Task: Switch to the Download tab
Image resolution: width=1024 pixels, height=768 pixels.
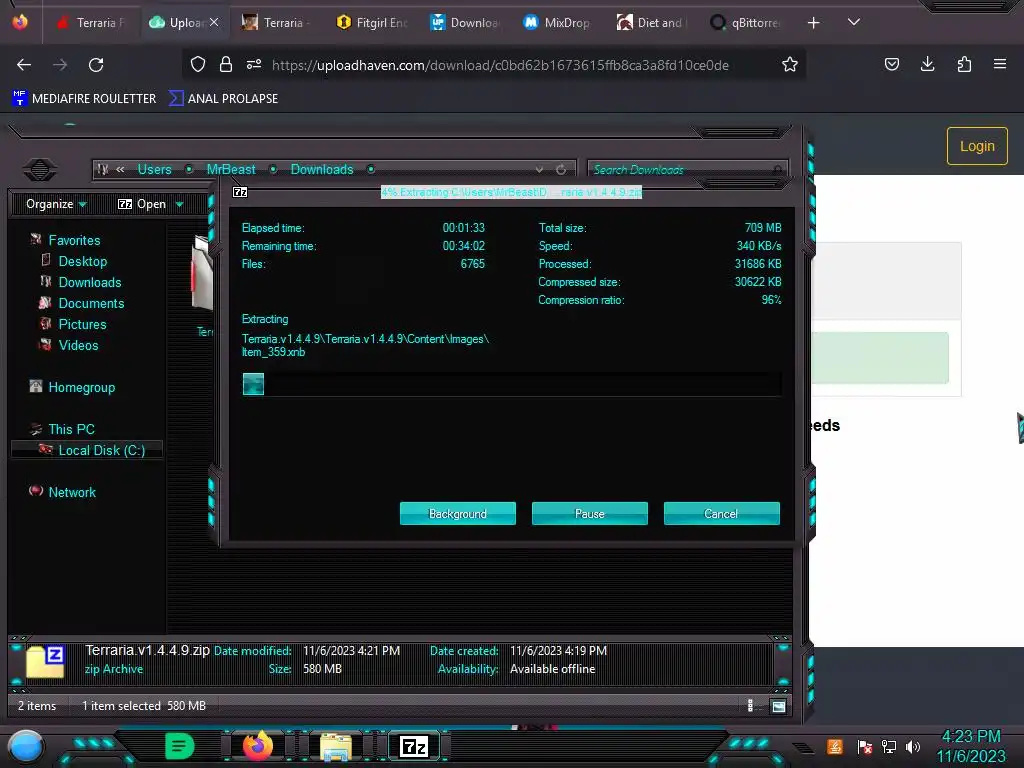Action: tap(465, 23)
